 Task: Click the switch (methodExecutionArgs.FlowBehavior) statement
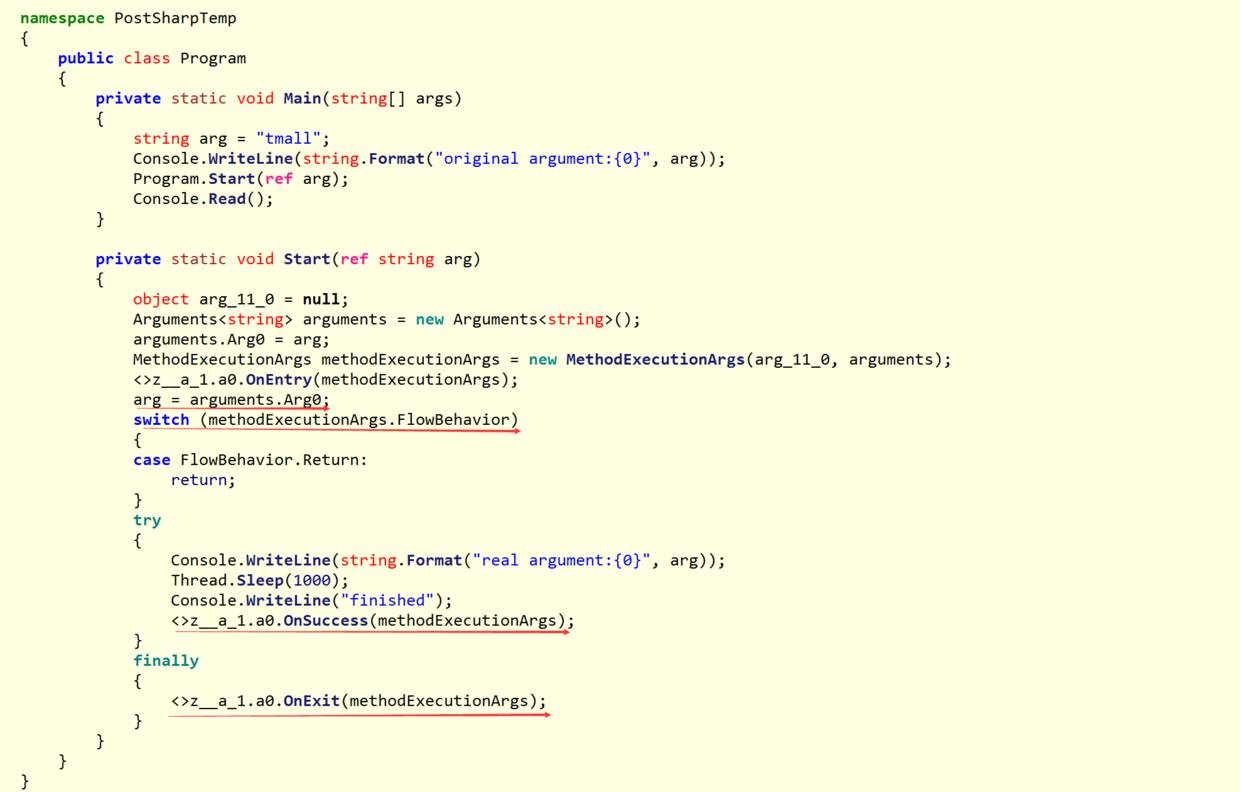click(x=326, y=419)
